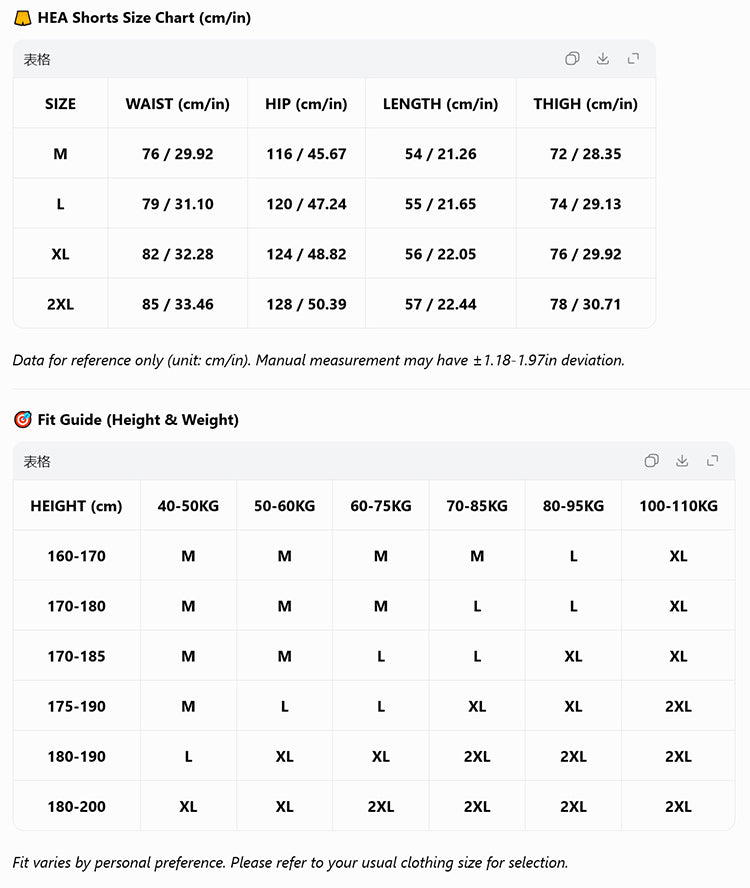Click the 128 / 50.39 hip cell
This screenshot has width=750, height=888.
click(x=306, y=304)
